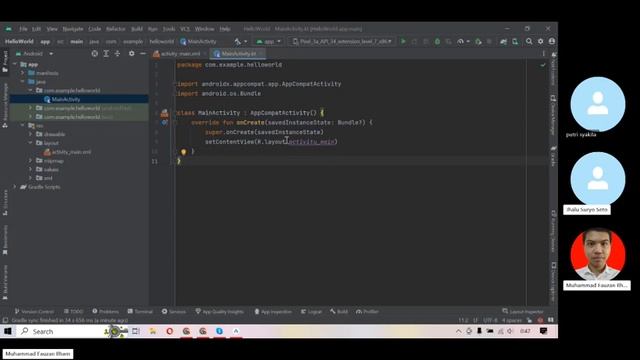This screenshot has width=640, height=360.
Task: Open the Refactor menu
Action: pyautogui.click(x=116, y=29)
